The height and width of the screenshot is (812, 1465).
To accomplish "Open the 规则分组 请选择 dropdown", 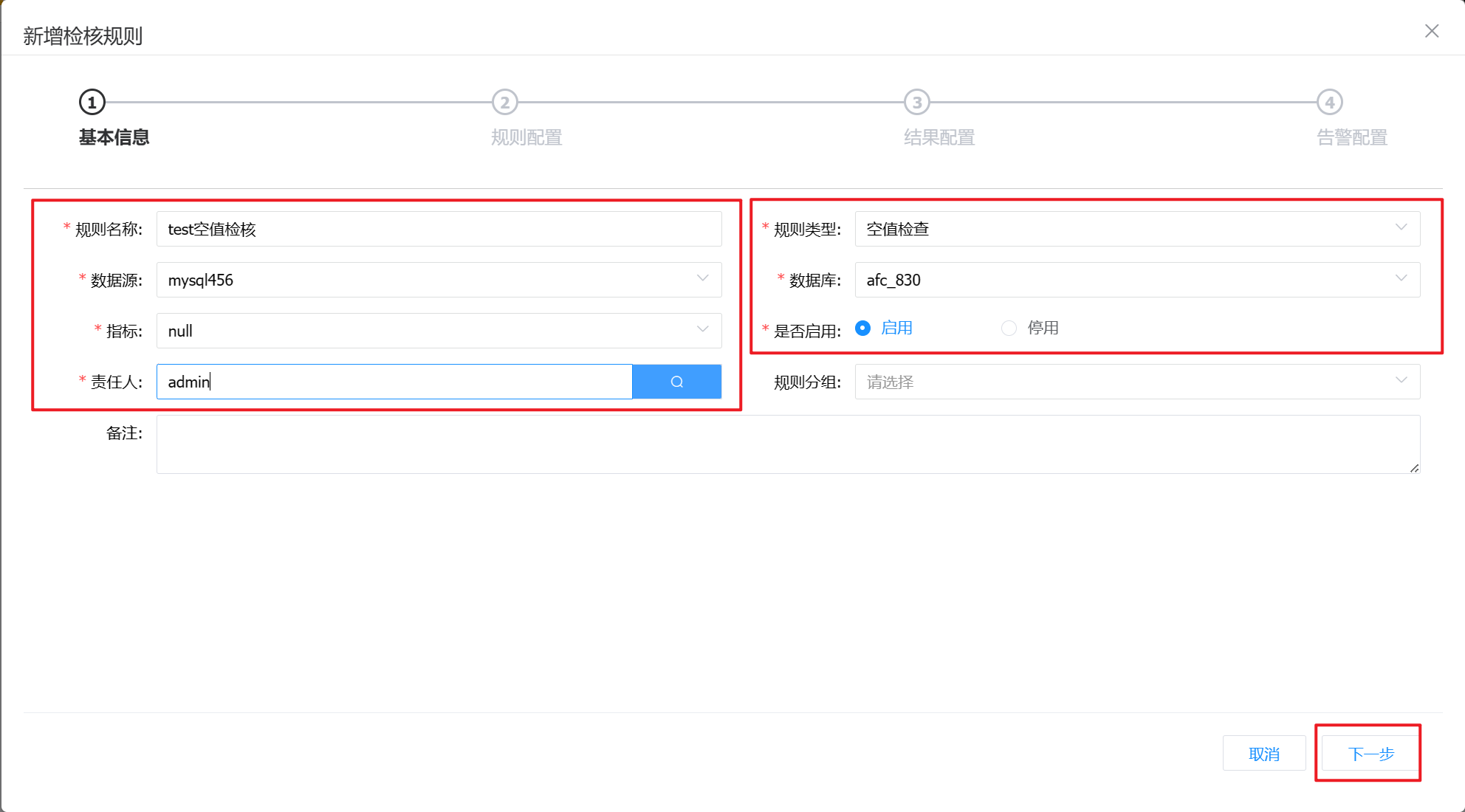I will [x=1137, y=382].
